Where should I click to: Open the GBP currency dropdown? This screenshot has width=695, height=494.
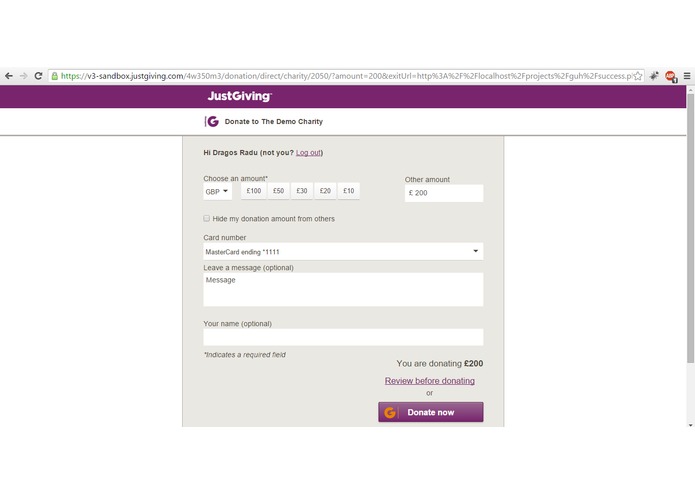click(x=217, y=191)
